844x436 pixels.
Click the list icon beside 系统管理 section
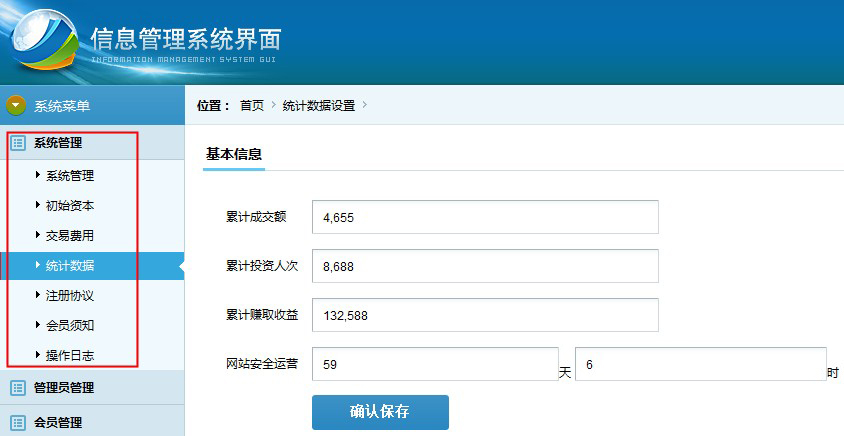[x=17, y=143]
